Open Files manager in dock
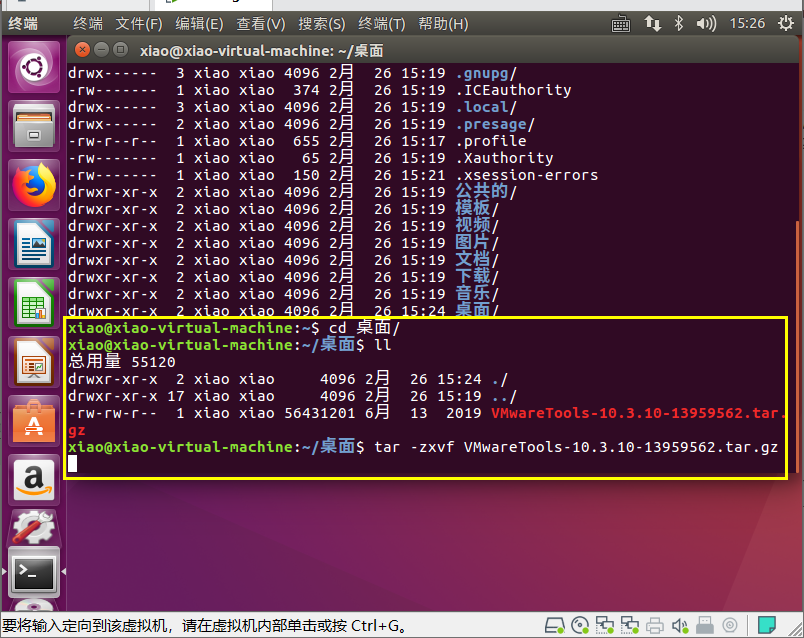 [x=34, y=126]
